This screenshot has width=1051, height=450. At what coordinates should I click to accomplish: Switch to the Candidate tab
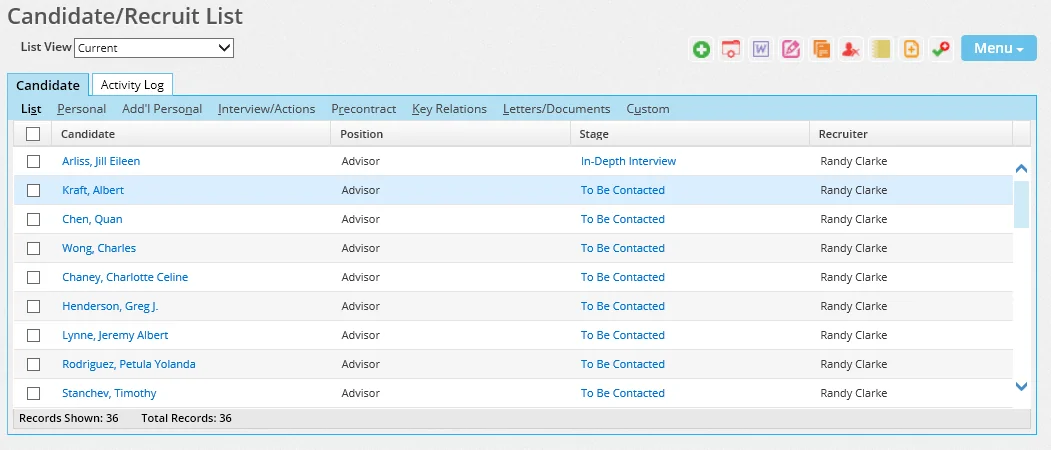click(48, 85)
